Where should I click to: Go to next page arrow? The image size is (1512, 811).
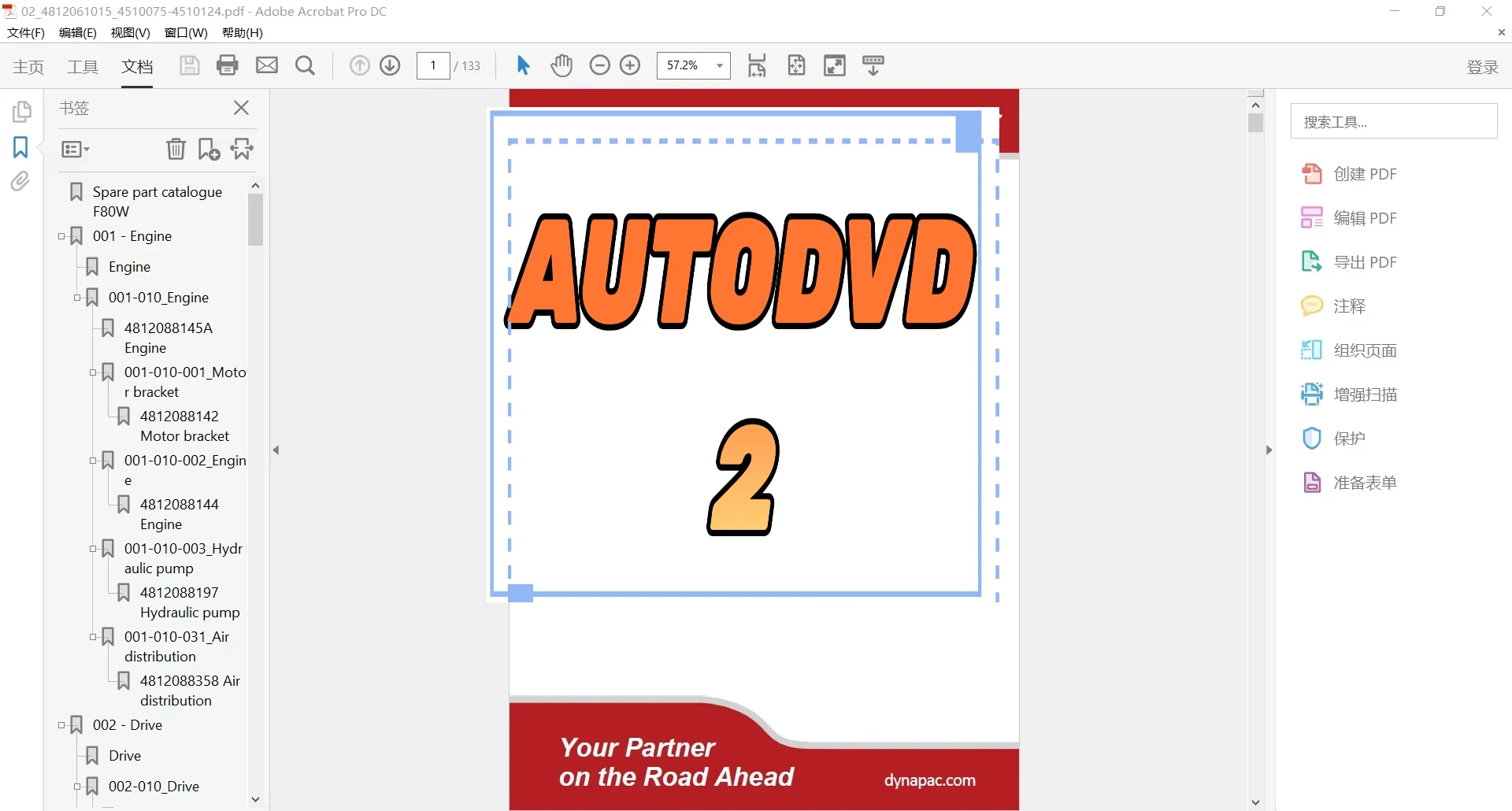tap(390, 65)
